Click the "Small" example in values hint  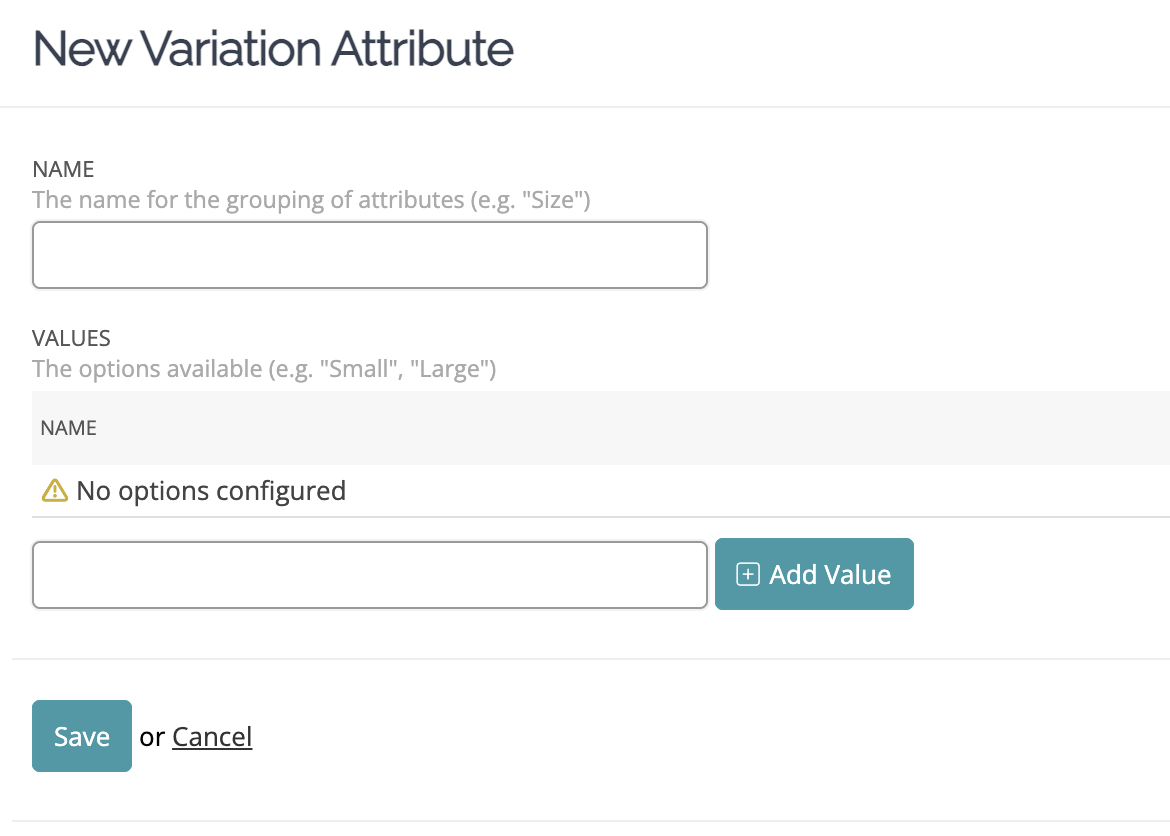(x=359, y=368)
